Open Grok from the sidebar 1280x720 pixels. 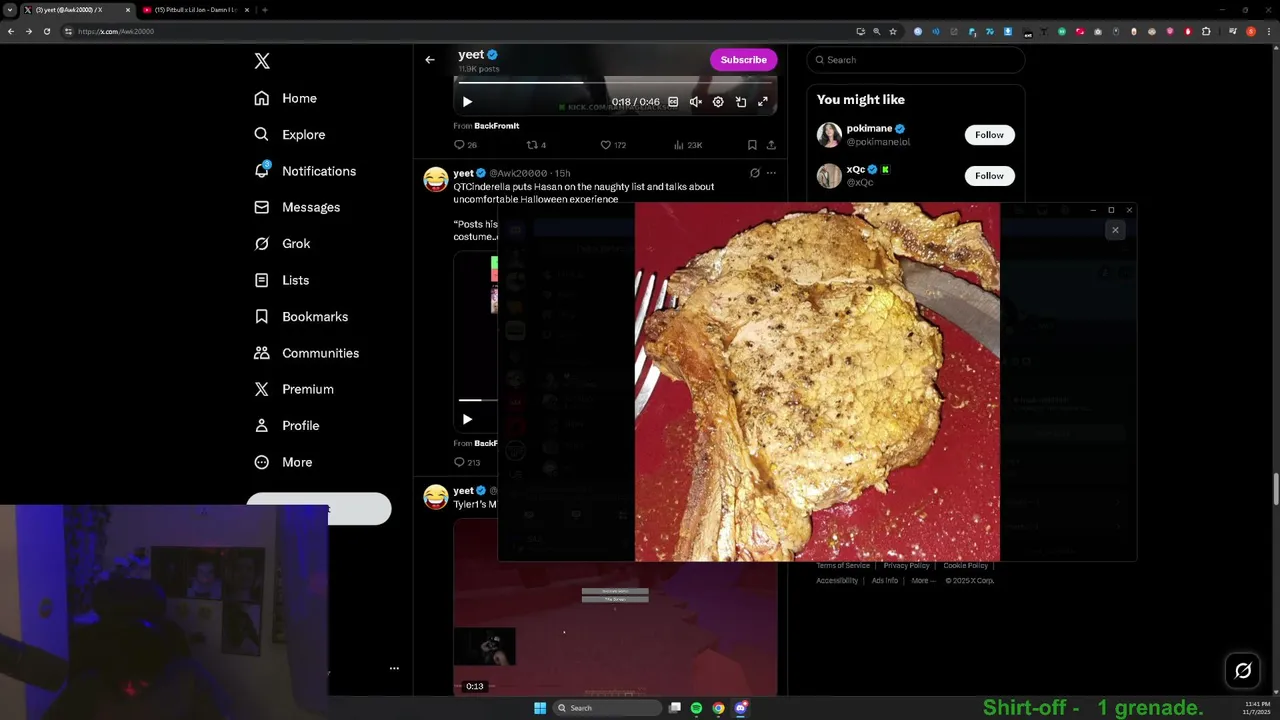coord(282,243)
